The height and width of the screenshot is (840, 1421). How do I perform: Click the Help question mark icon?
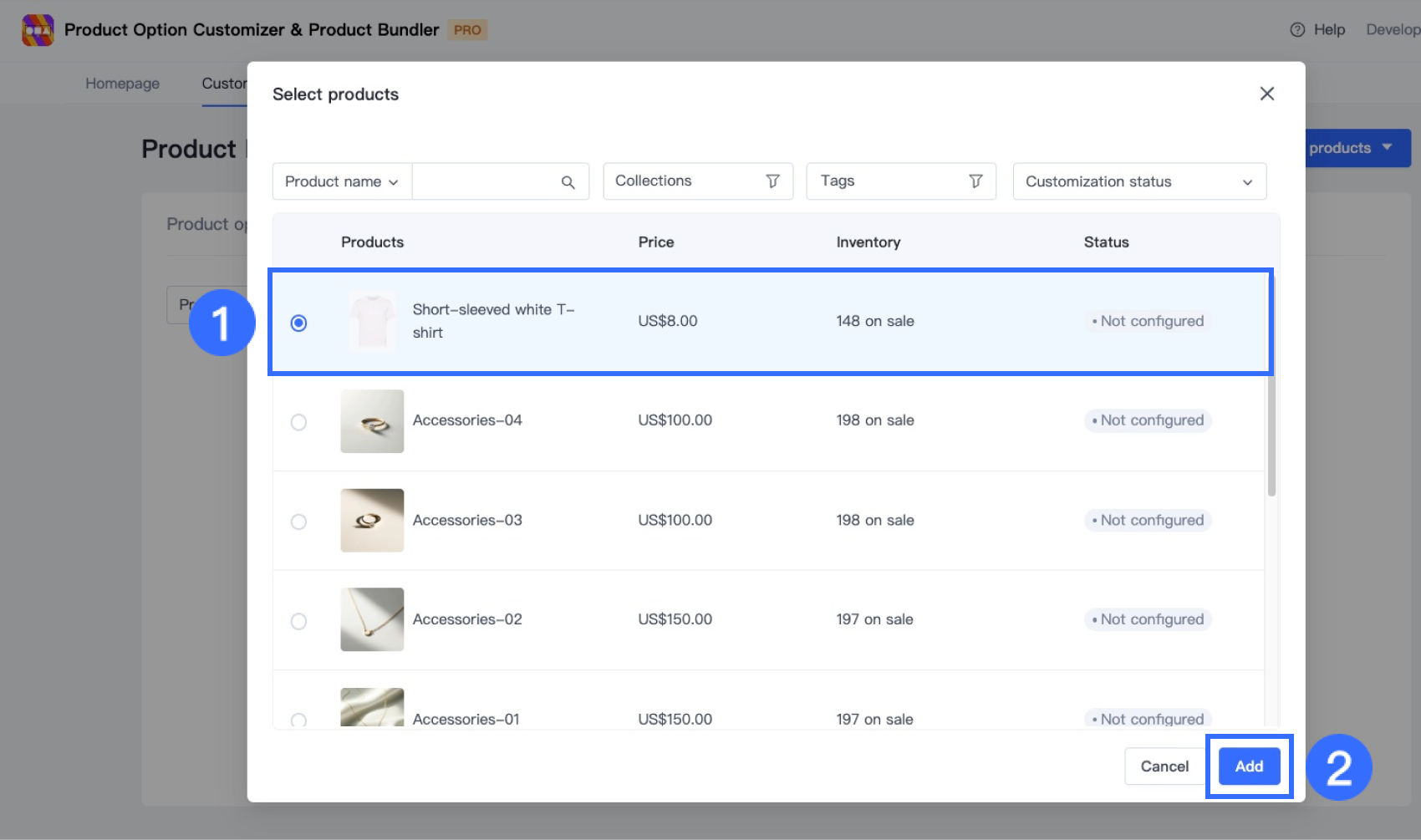tap(1296, 30)
